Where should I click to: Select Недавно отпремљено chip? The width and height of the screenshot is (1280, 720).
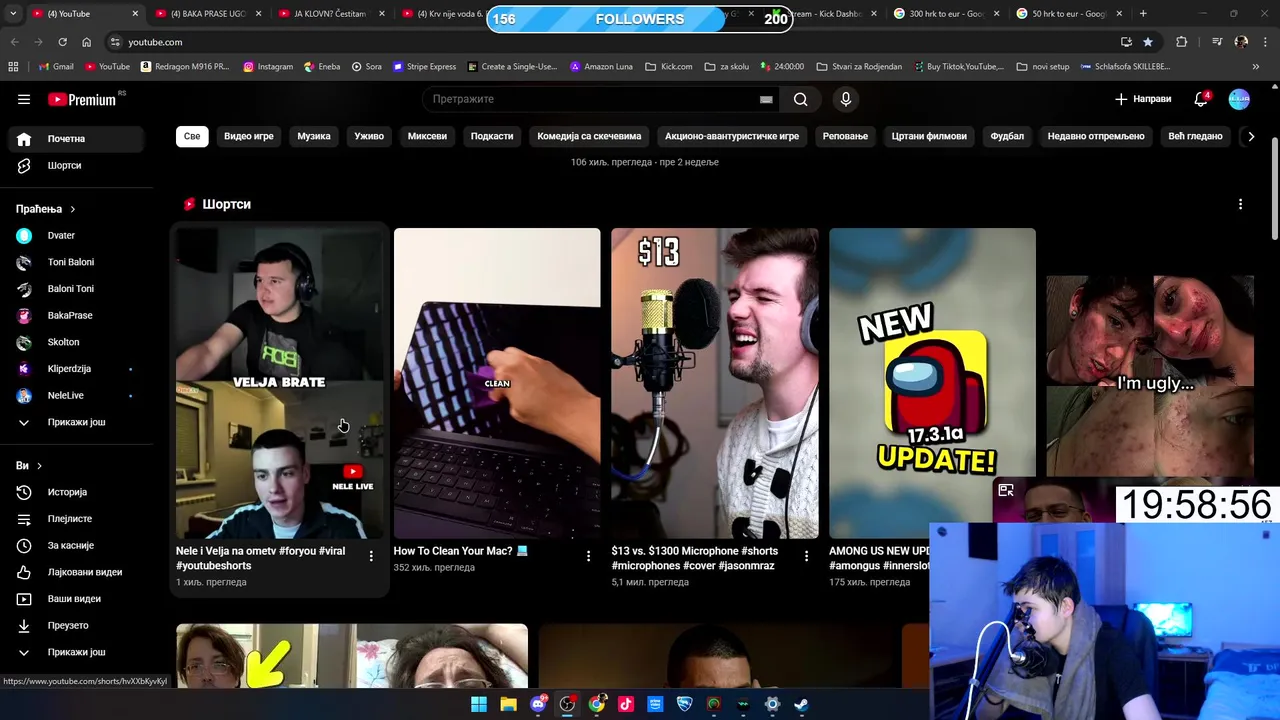click(x=1096, y=136)
